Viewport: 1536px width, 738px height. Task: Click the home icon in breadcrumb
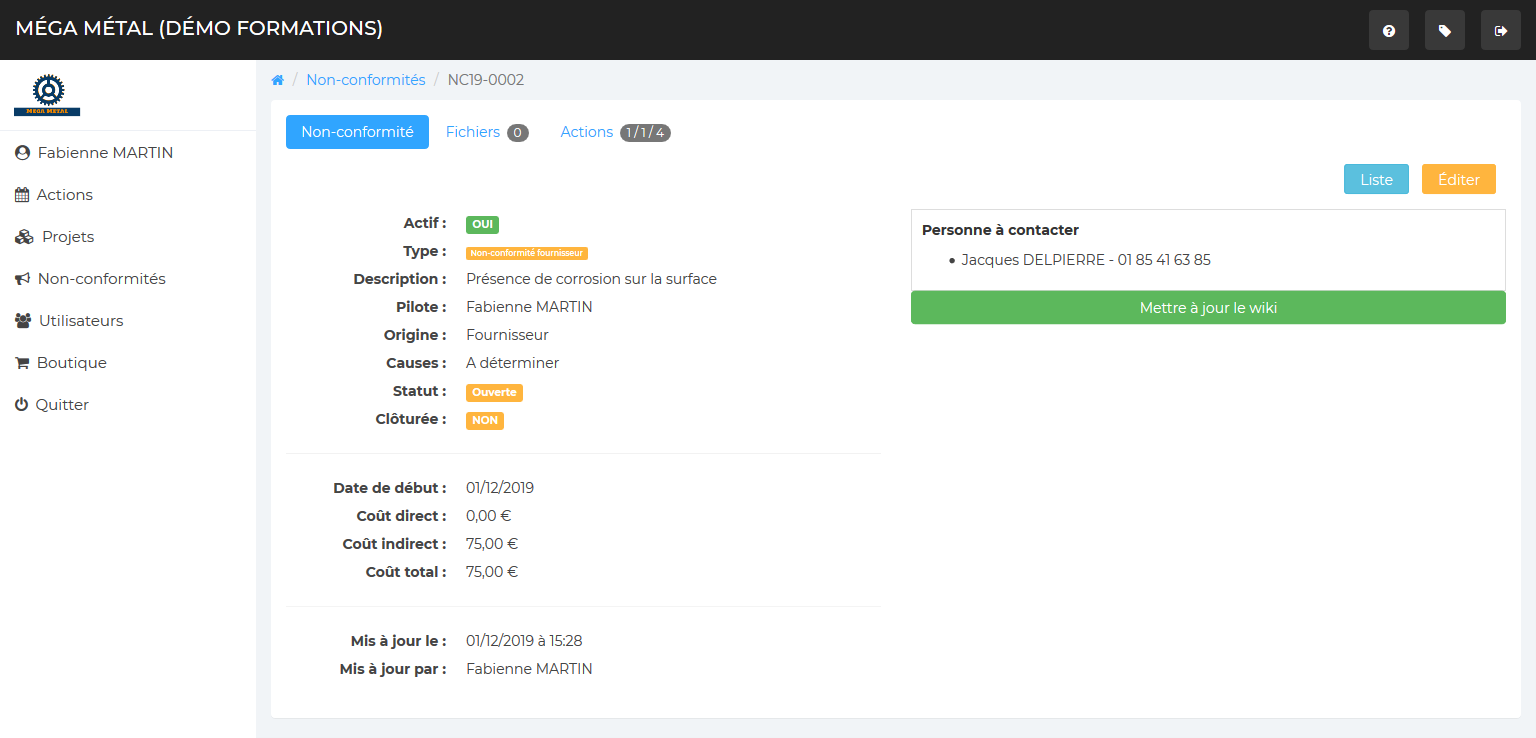278,80
